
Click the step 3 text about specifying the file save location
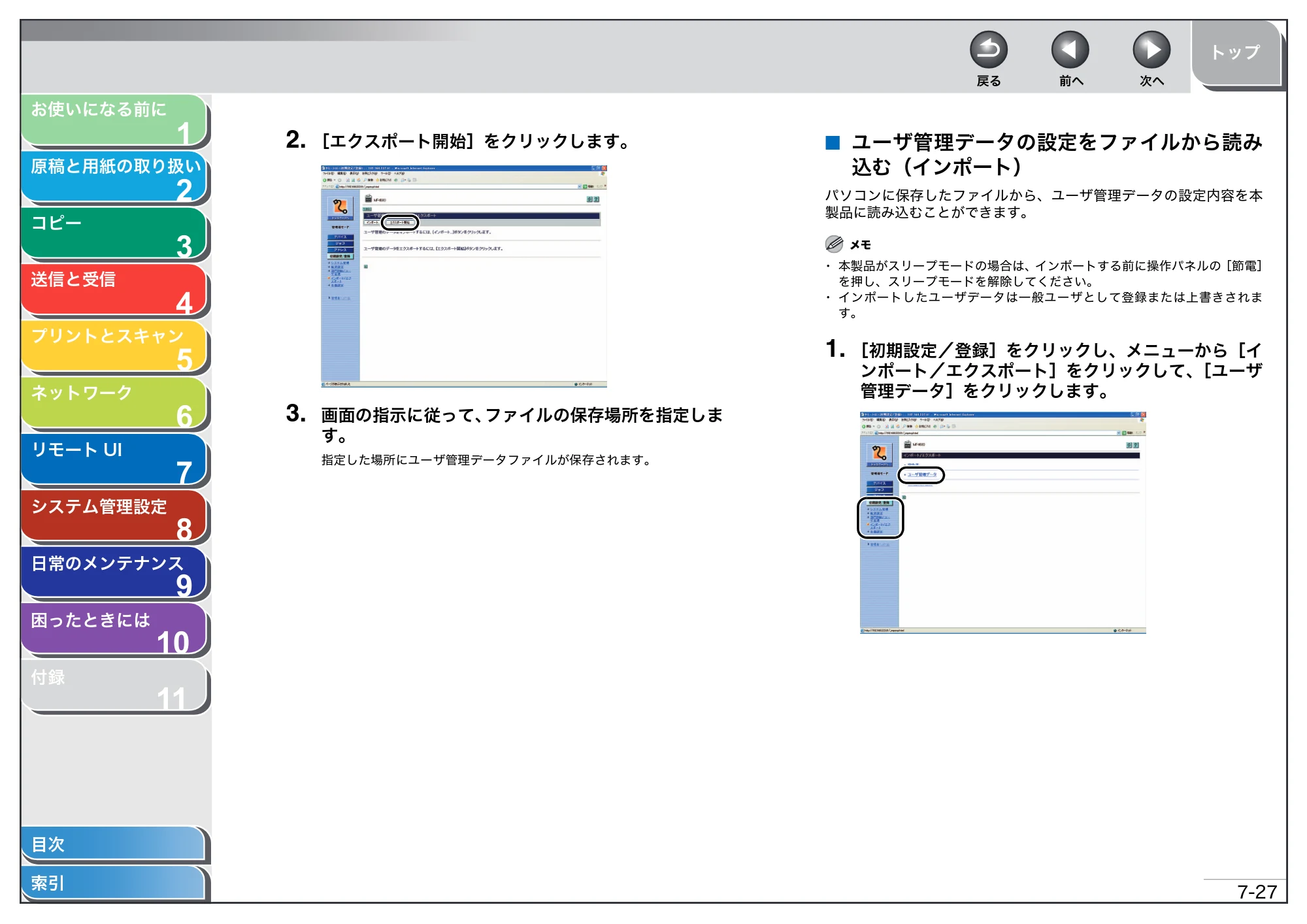(x=522, y=425)
